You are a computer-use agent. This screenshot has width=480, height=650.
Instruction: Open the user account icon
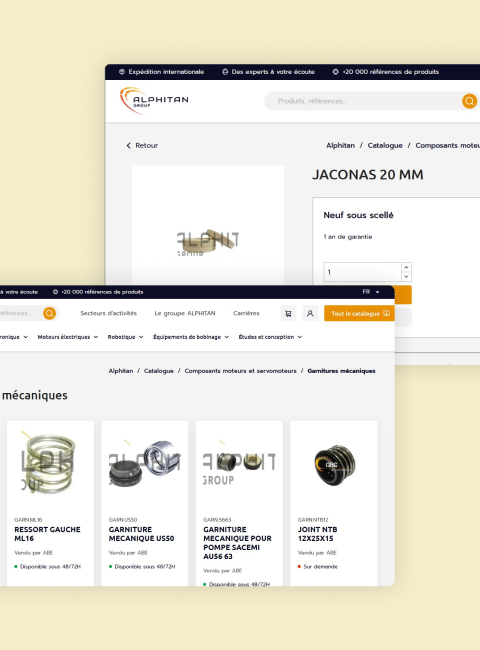point(310,313)
